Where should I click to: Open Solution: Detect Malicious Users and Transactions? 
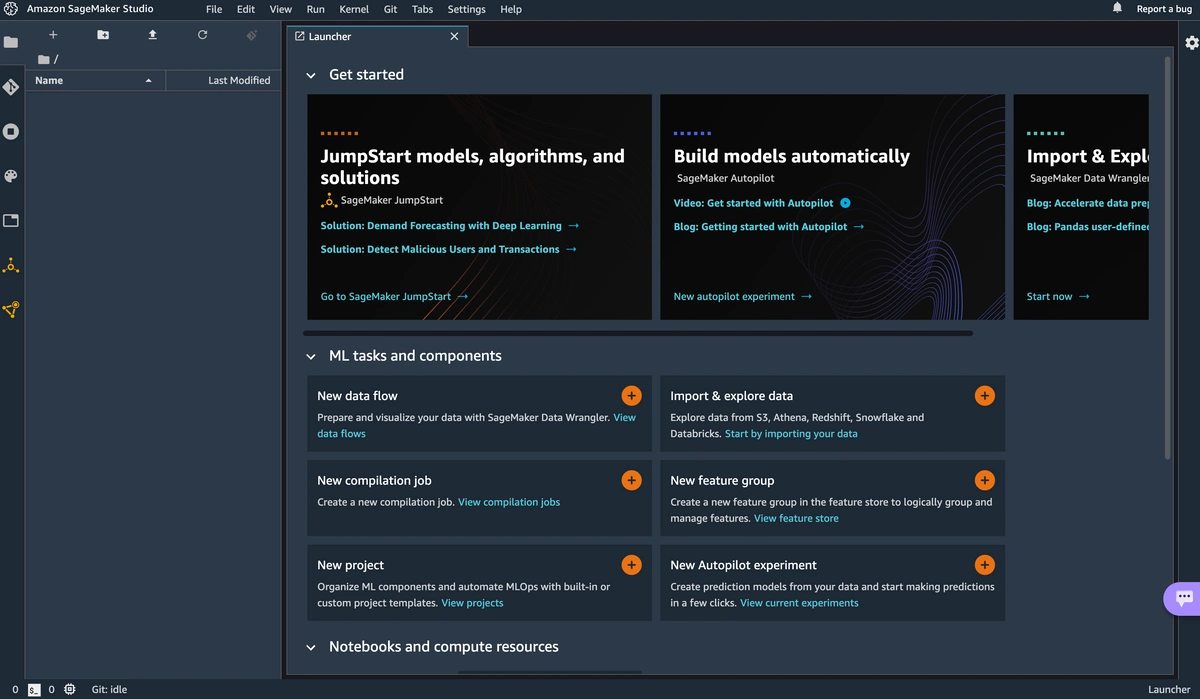tap(448, 249)
